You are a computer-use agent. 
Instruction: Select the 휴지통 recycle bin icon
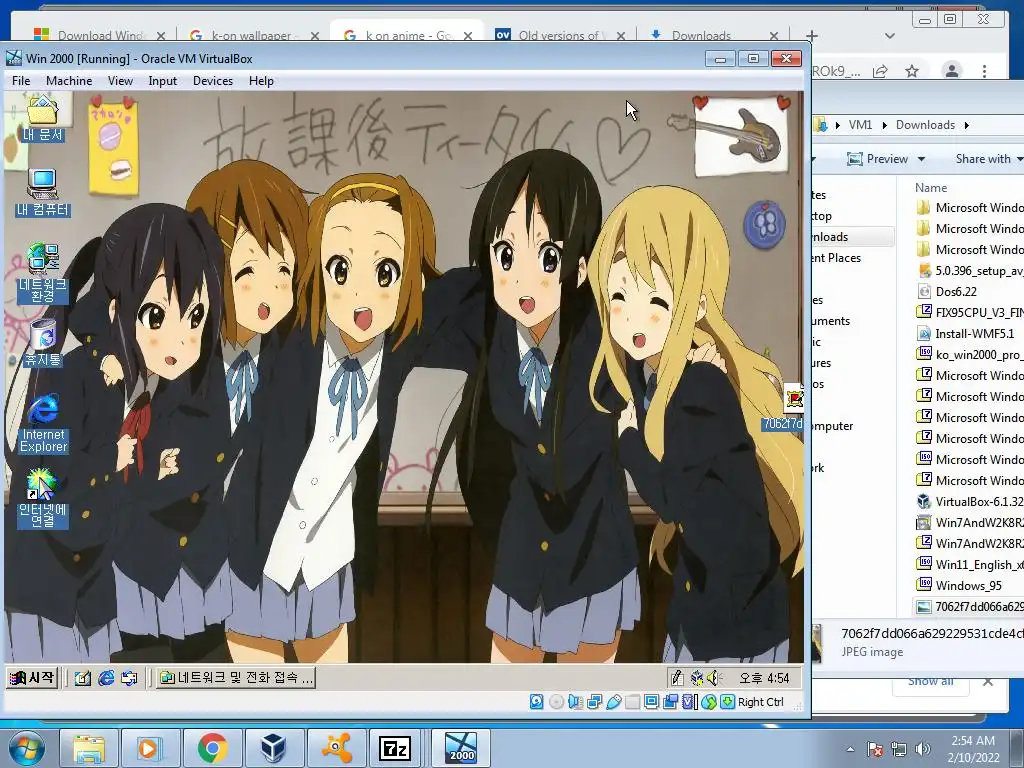(43, 342)
